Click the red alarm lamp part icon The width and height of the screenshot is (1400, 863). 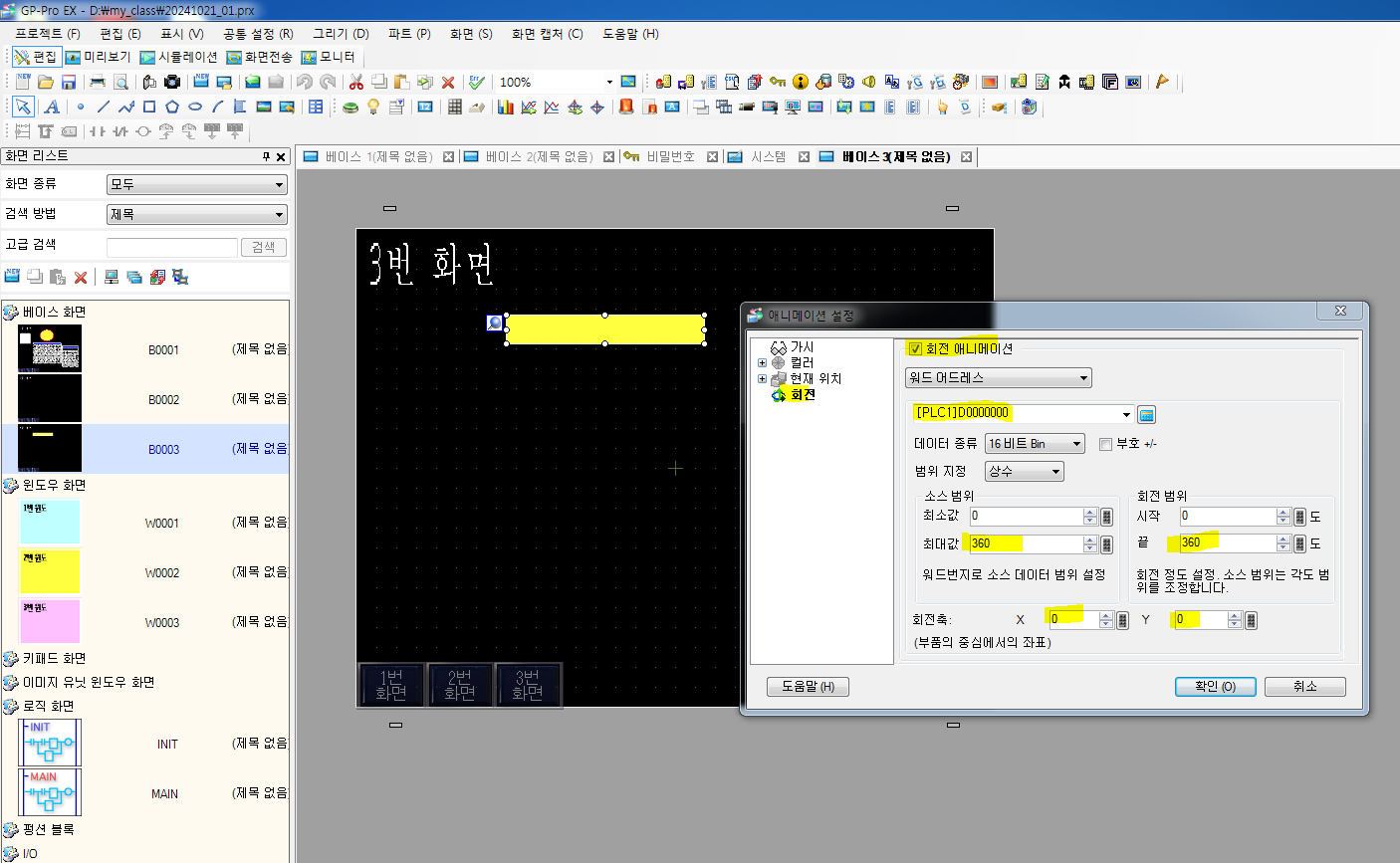[x=626, y=107]
